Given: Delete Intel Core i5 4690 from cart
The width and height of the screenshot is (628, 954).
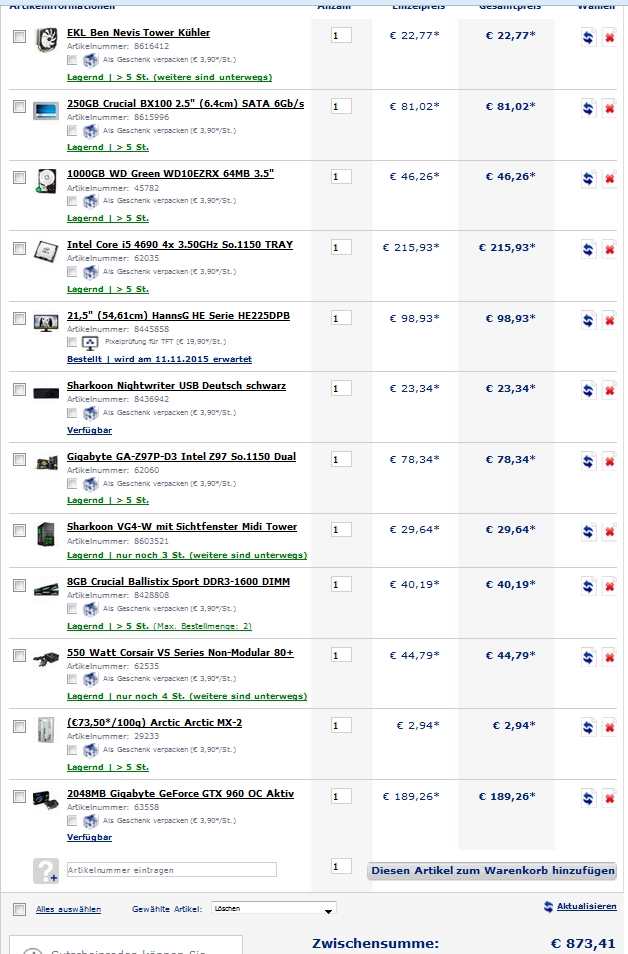Looking at the screenshot, I should 609,249.
